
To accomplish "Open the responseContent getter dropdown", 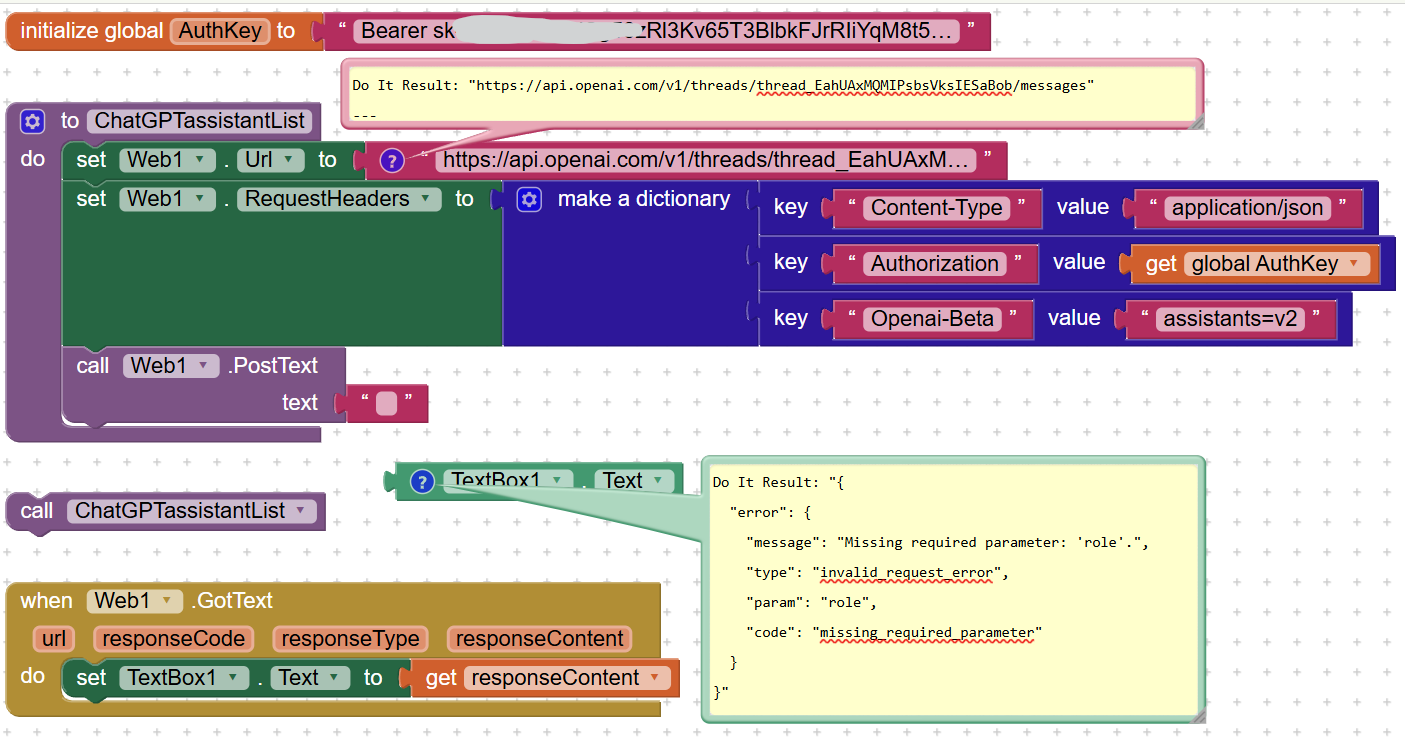I will coord(655,678).
